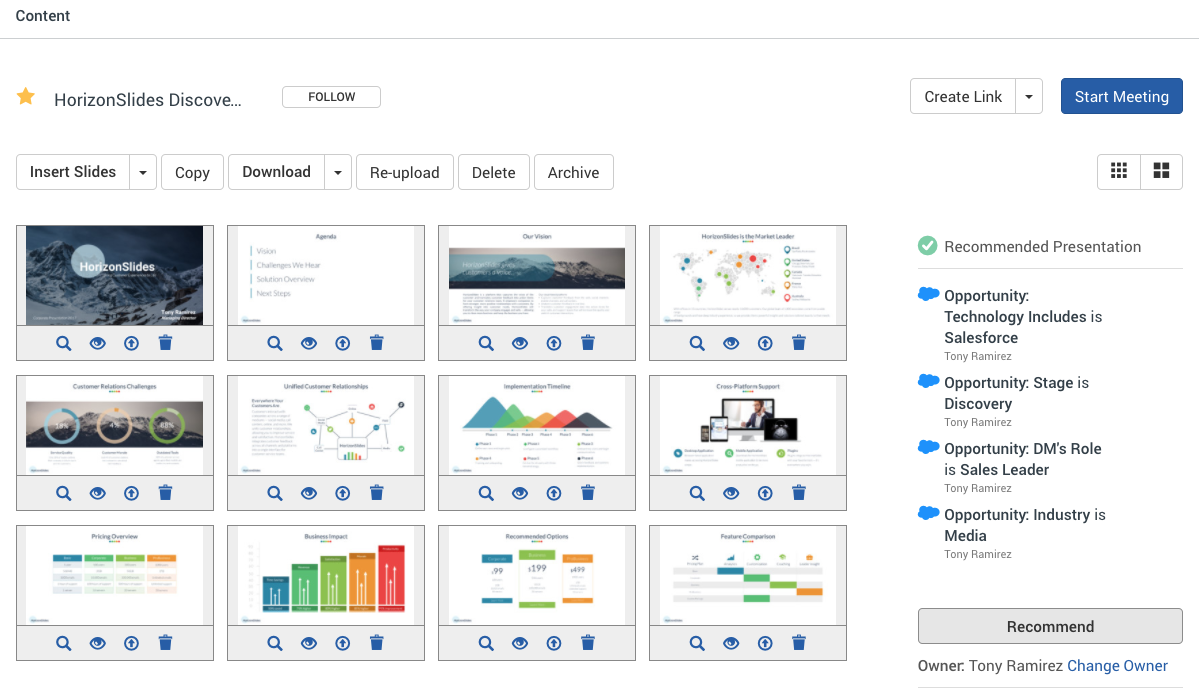This screenshot has width=1199, height=698.
Task: Click the upload icon under Customer Relations Challenges
Action: (x=132, y=493)
